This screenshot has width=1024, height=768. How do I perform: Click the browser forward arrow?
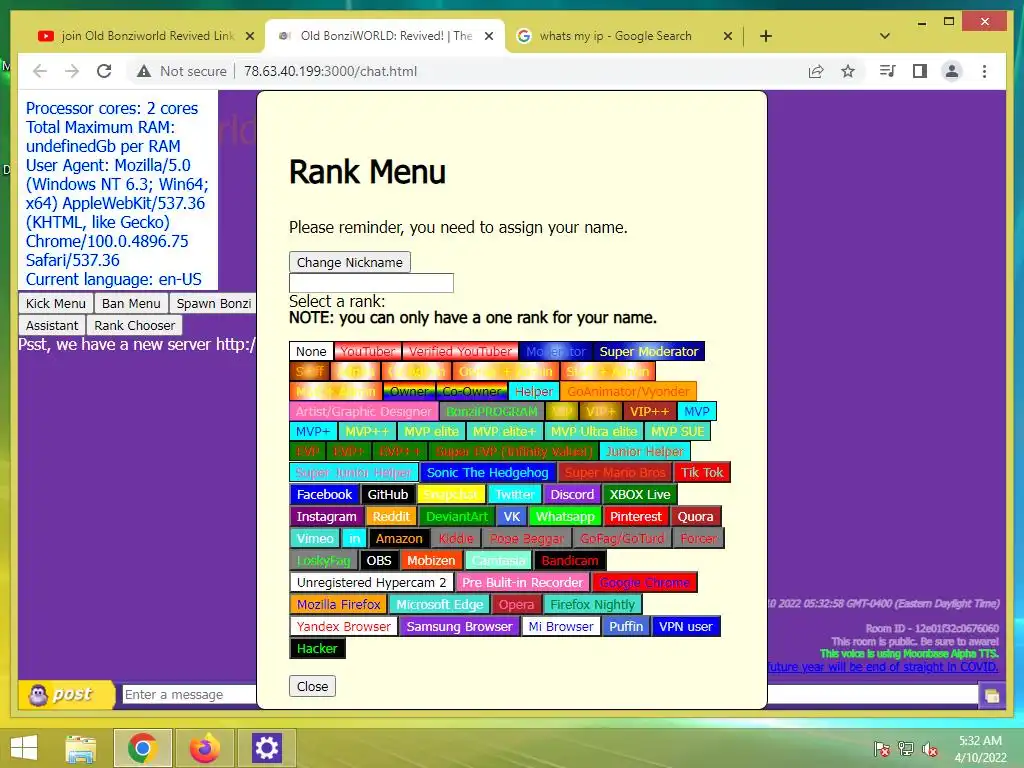(72, 71)
